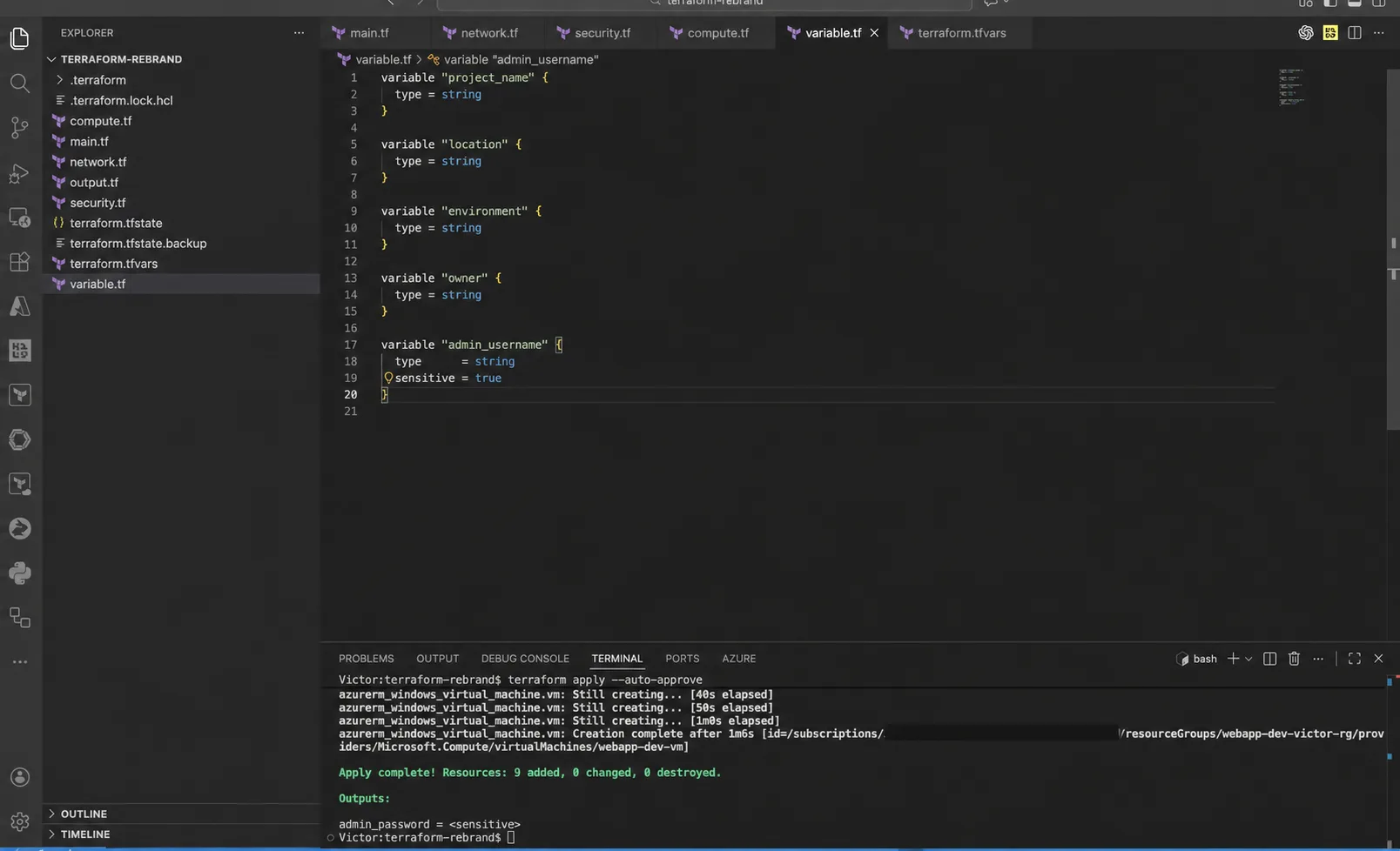Split the editor to the right
1400x851 pixels.
[1354, 33]
